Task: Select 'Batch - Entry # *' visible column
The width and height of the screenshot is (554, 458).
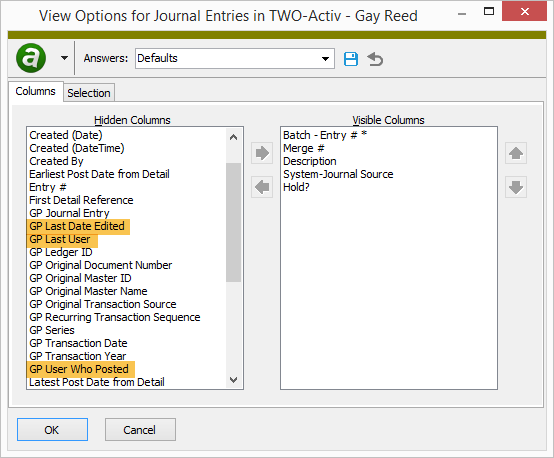Action: click(x=325, y=135)
